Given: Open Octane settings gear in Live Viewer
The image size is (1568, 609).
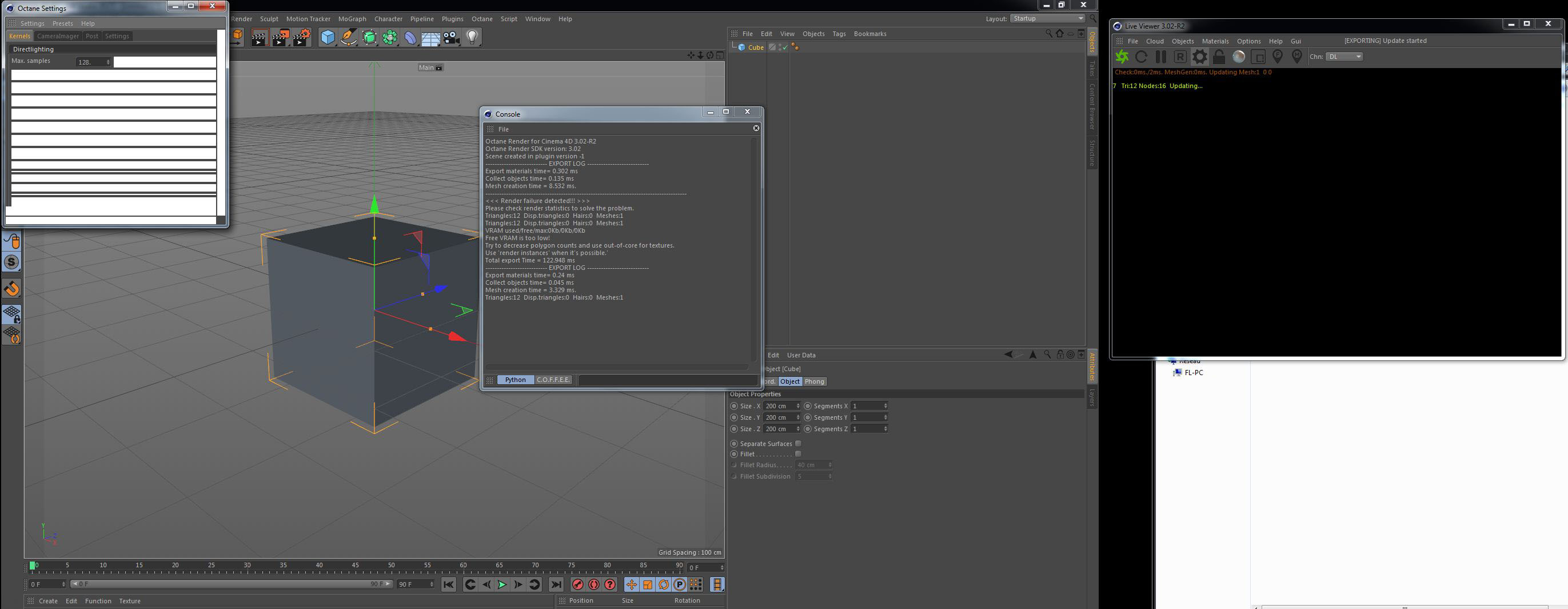Looking at the screenshot, I should [x=1199, y=57].
